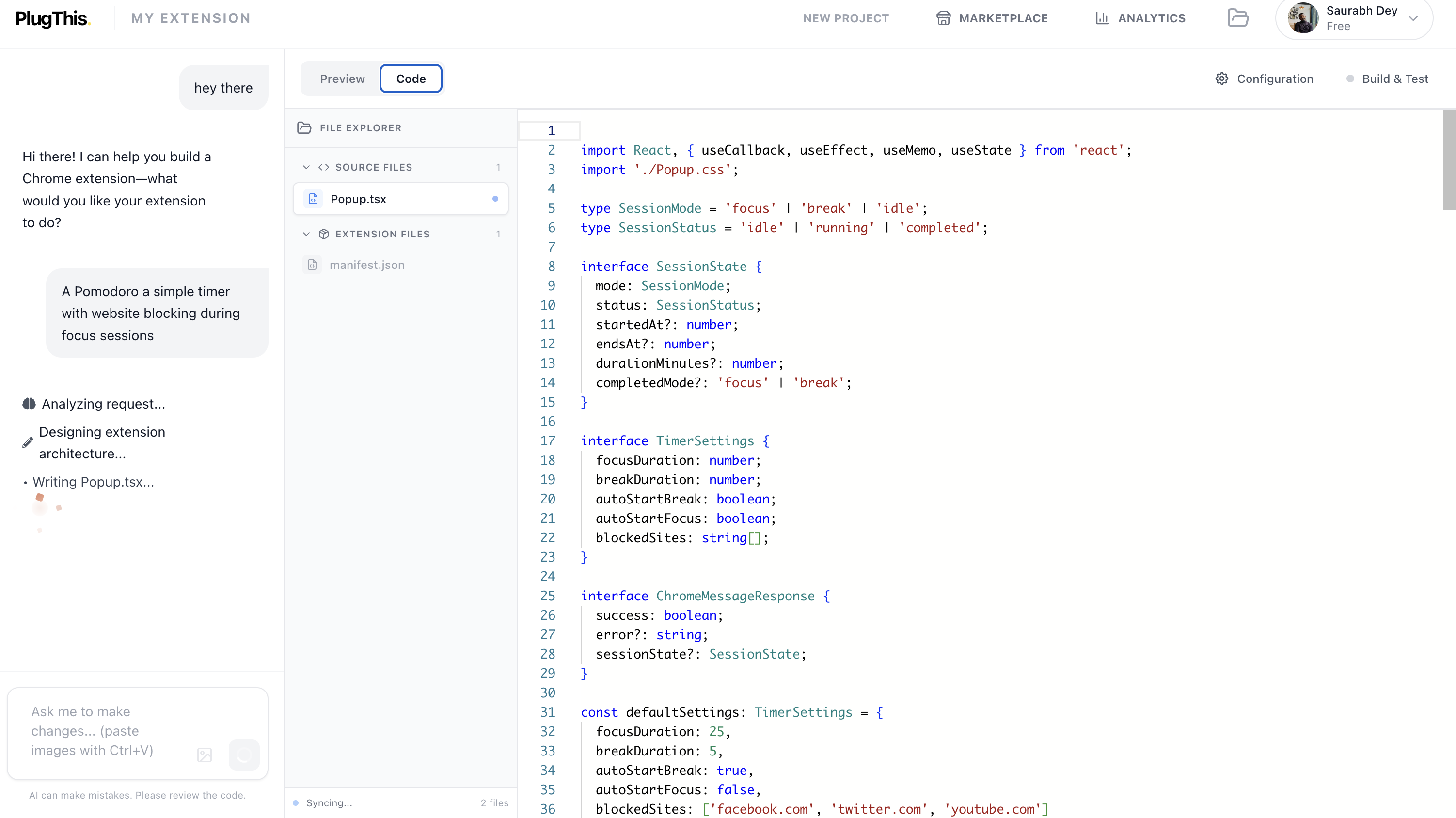This screenshot has height=818, width=1456.
Task: Open Analytics via the chart icon
Action: (1102, 17)
